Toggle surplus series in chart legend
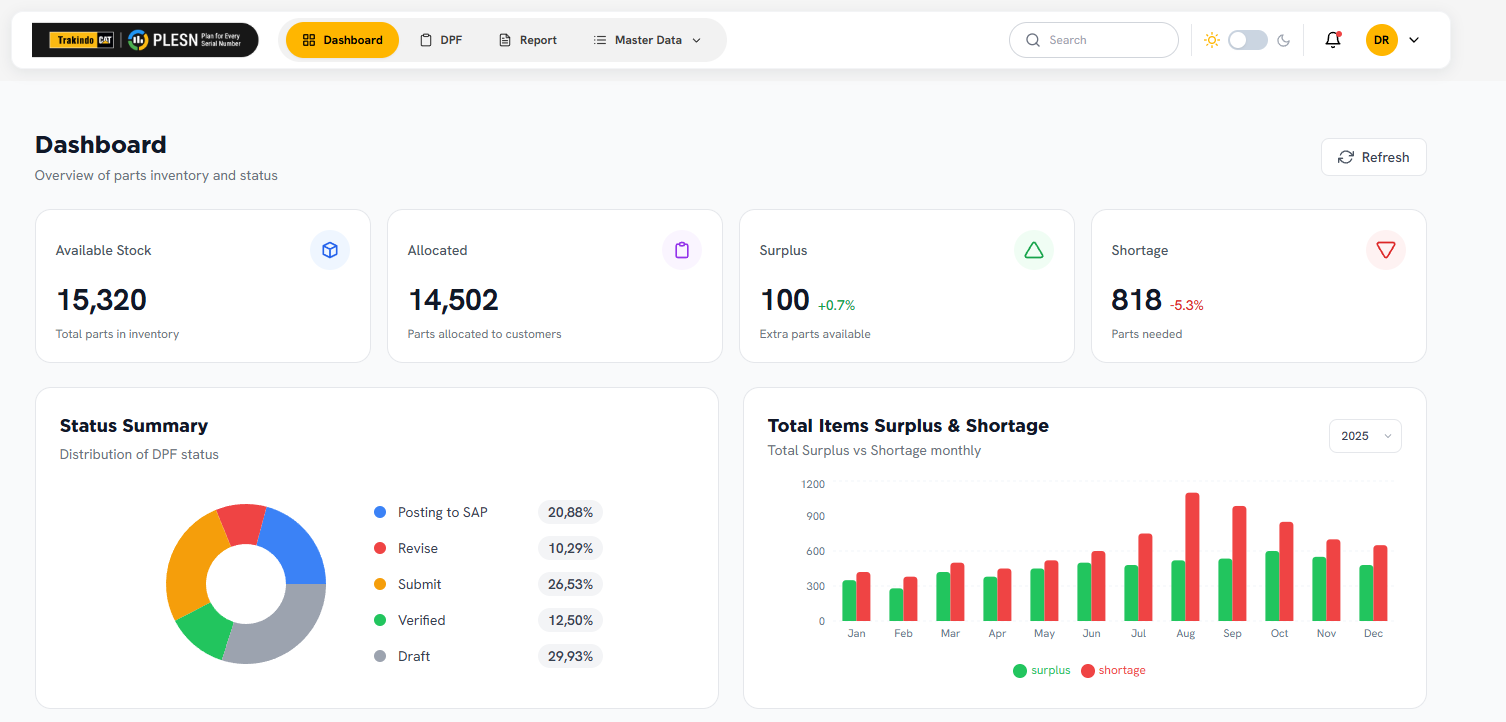This screenshot has width=1506, height=722. (1041, 670)
